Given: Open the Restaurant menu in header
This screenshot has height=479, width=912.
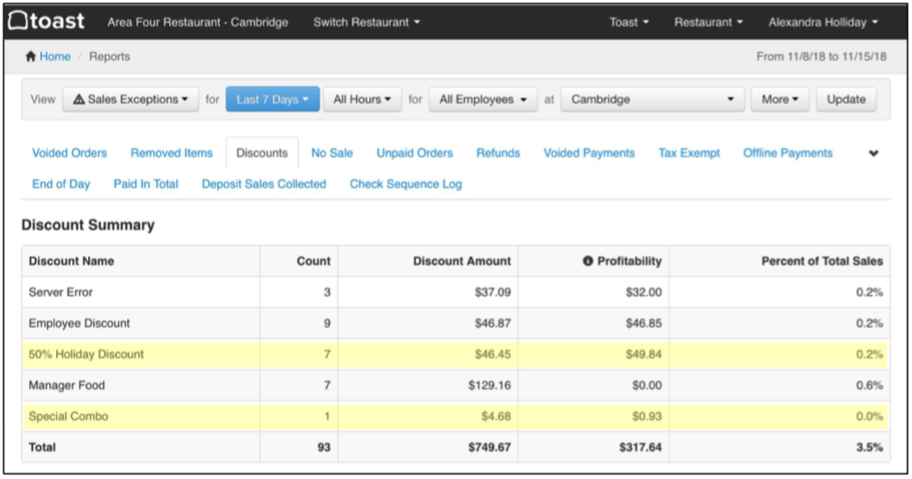Looking at the screenshot, I should tap(708, 22).
